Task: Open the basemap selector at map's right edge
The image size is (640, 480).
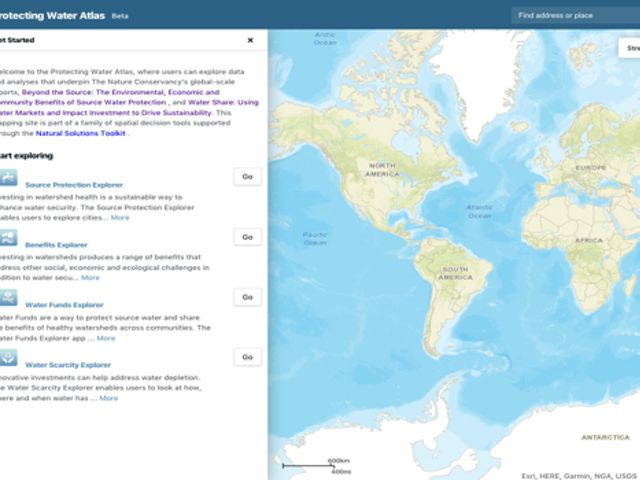Action: click(x=630, y=48)
